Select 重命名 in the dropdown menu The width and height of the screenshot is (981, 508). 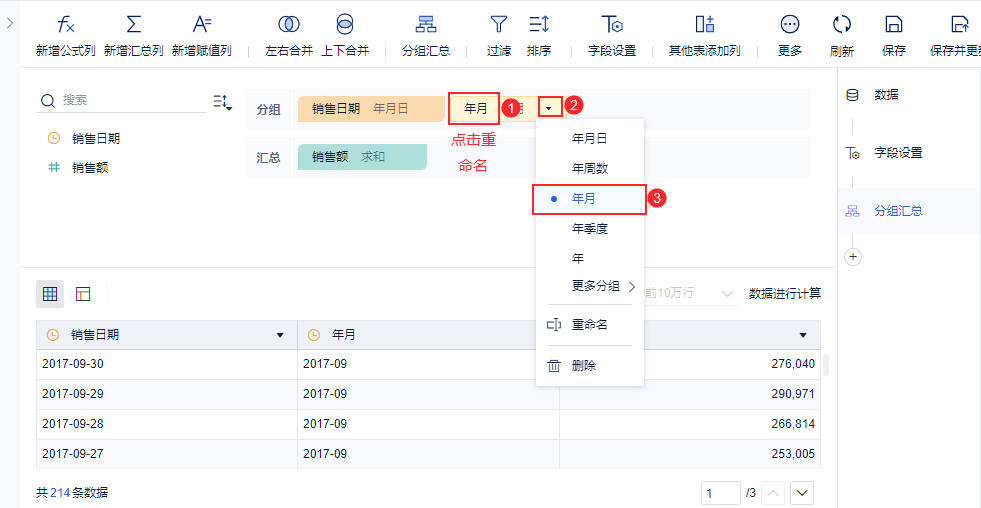click(589, 325)
